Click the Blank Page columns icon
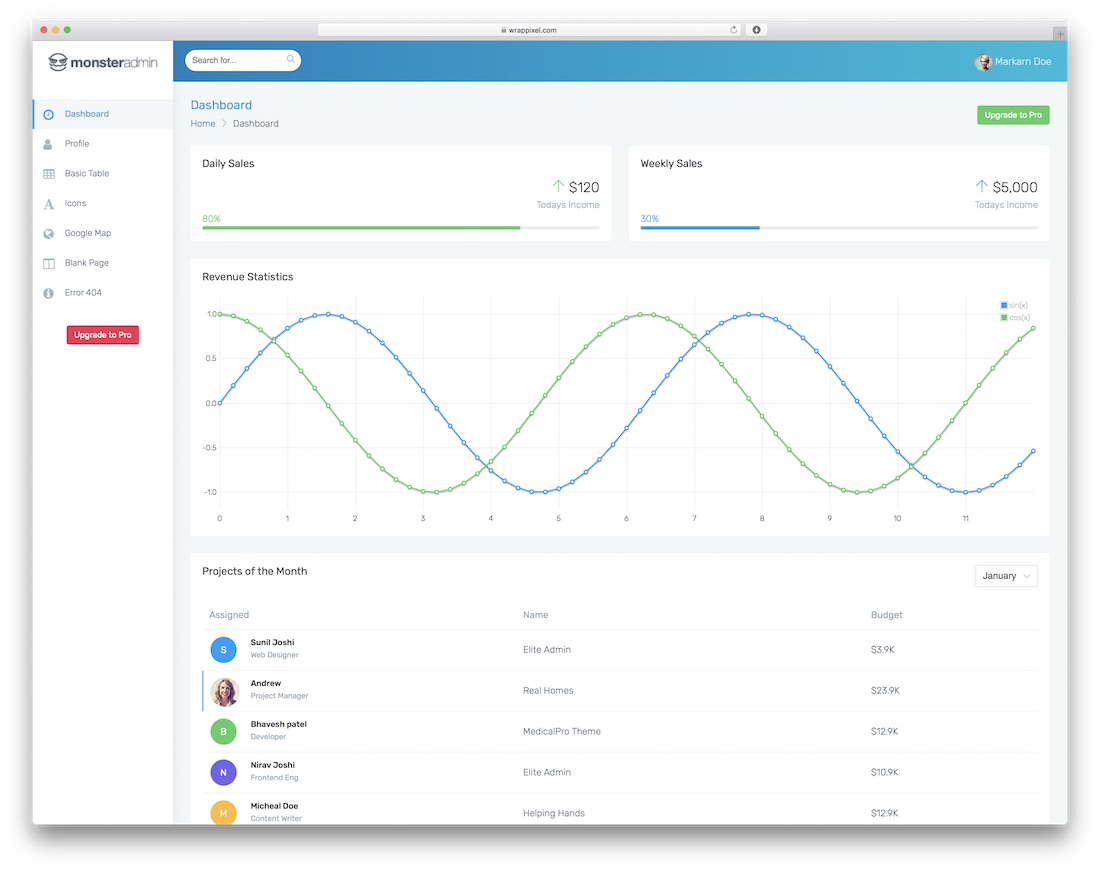This screenshot has height=871, width=1100. (48, 264)
